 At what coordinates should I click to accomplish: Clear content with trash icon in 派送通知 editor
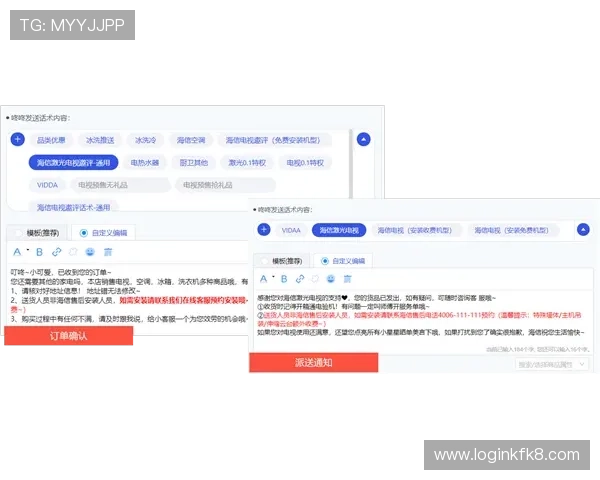pyautogui.click(x=347, y=279)
